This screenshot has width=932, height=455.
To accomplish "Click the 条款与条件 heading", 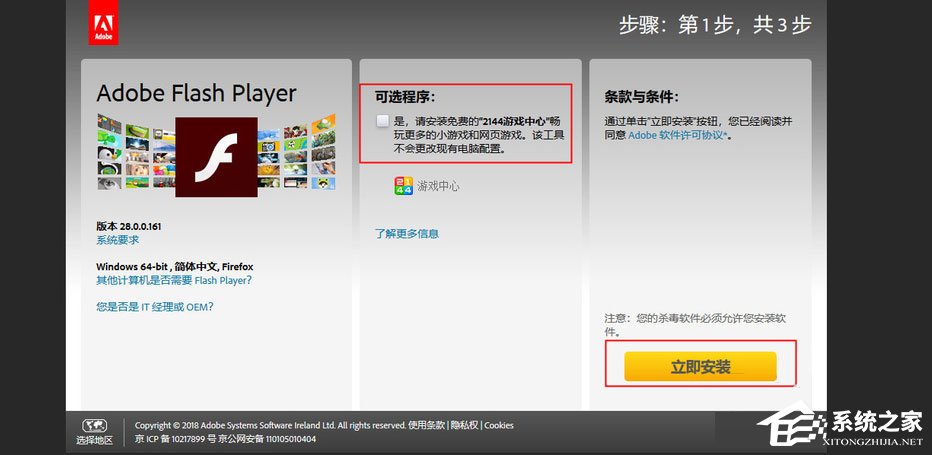I will click(x=641, y=96).
